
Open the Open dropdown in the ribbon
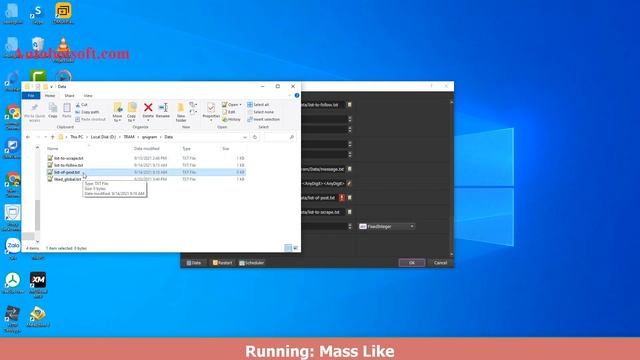(231, 105)
